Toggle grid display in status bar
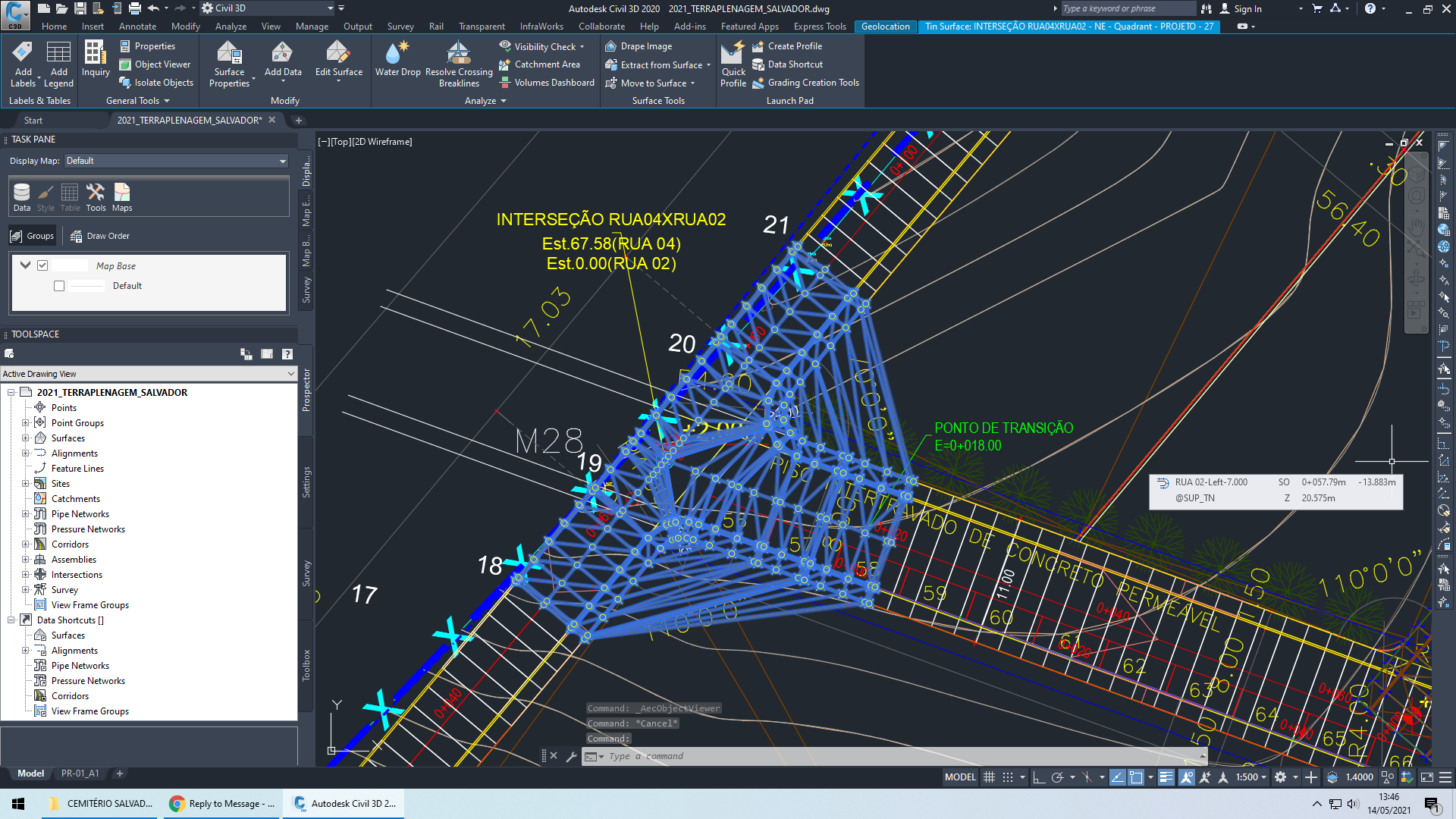This screenshot has width=1456, height=819. [989, 777]
